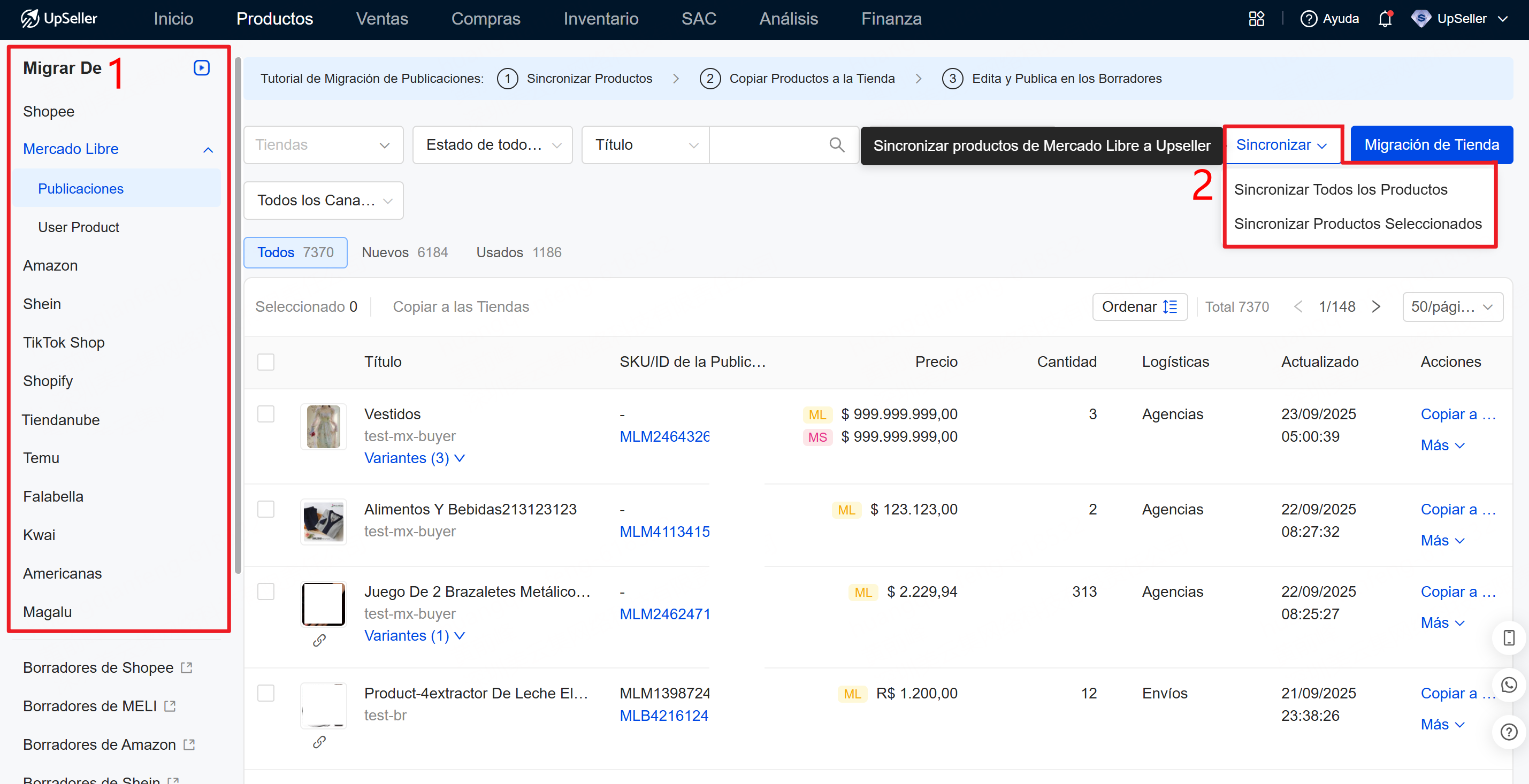Click the video tutorial play icon beside Migrar De
Image resolution: width=1529 pixels, height=784 pixels.
point(201,68)
